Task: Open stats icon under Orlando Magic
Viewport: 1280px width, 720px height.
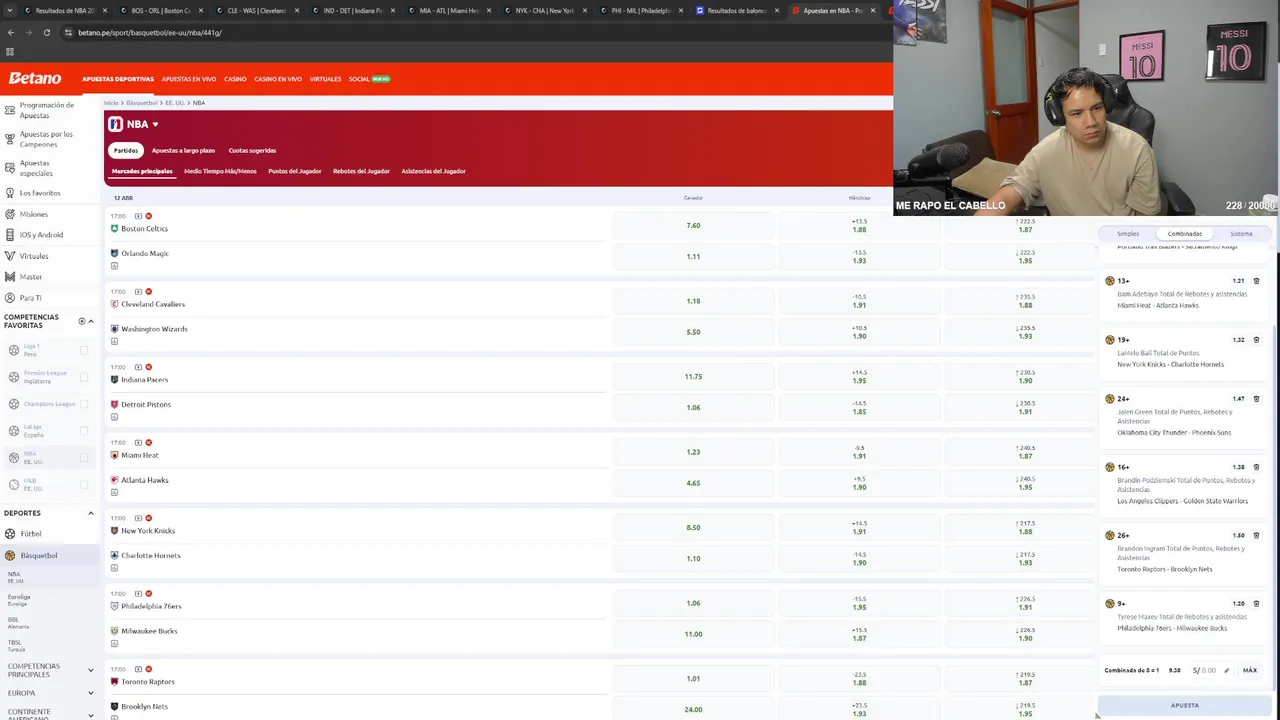Action: click(x=114, y=266)
